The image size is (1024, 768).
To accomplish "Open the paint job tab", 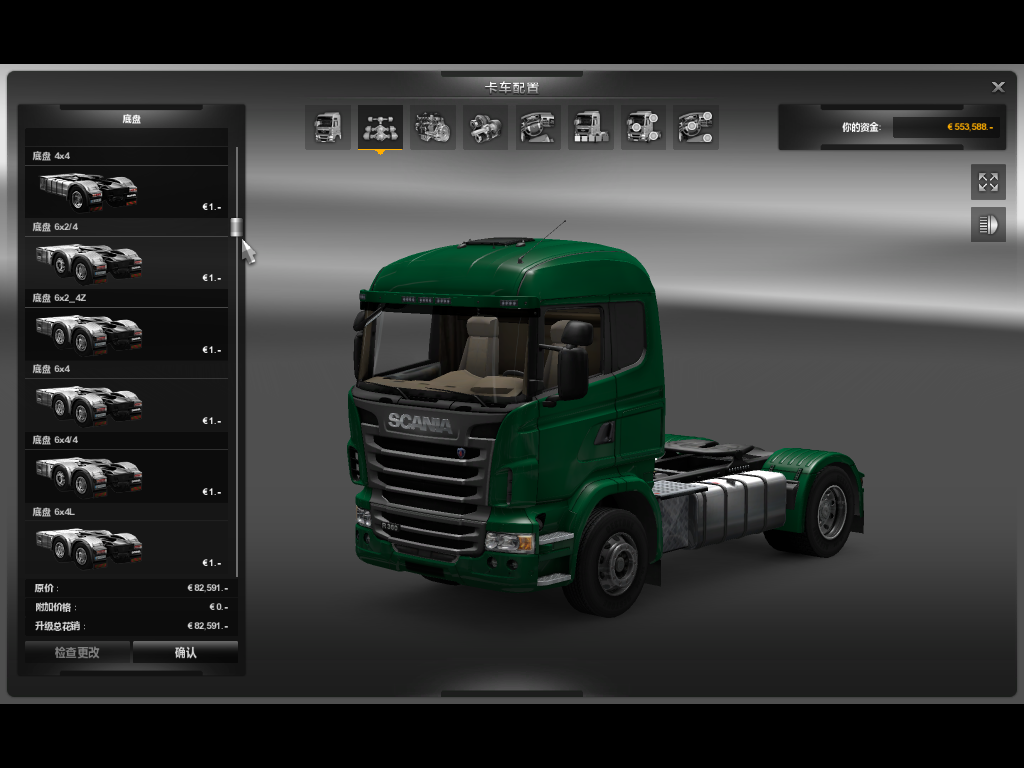I will click(590, 127).
